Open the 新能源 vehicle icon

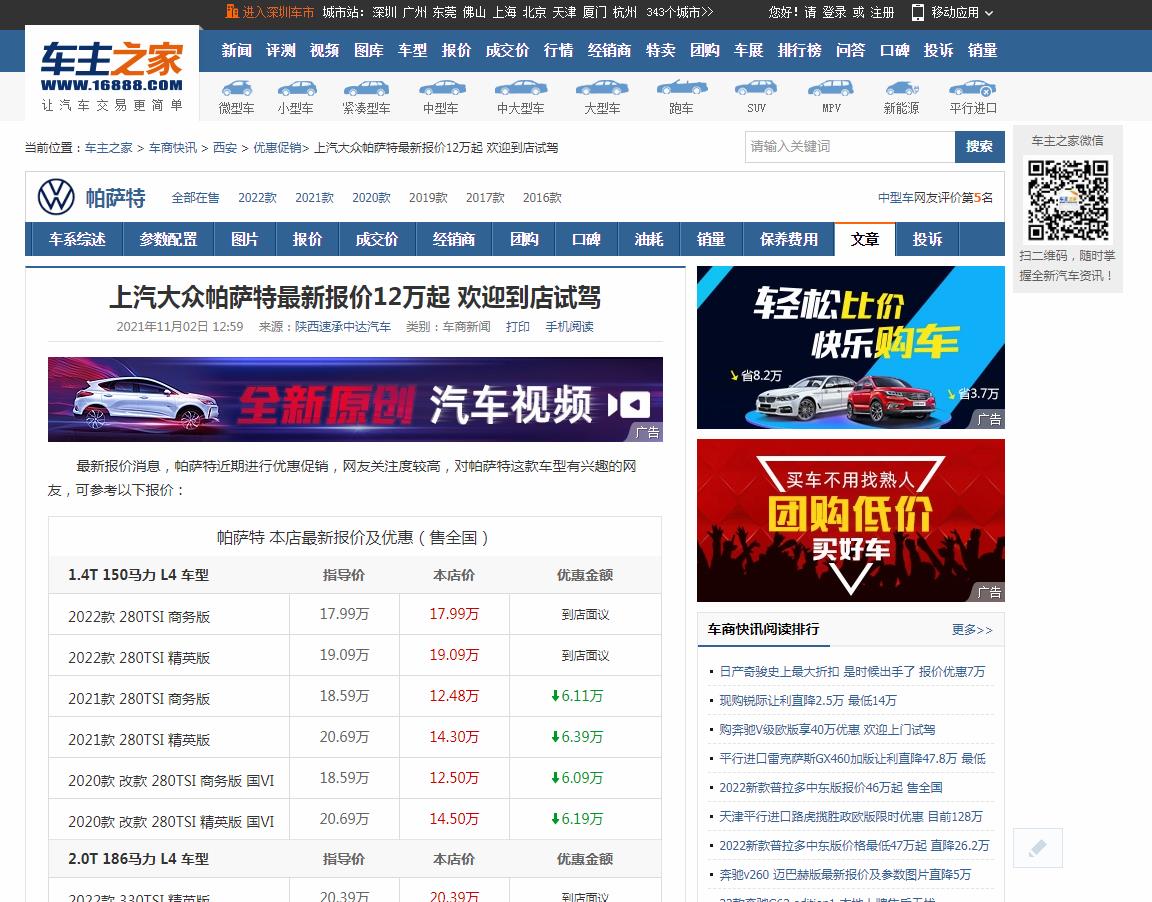901,89
